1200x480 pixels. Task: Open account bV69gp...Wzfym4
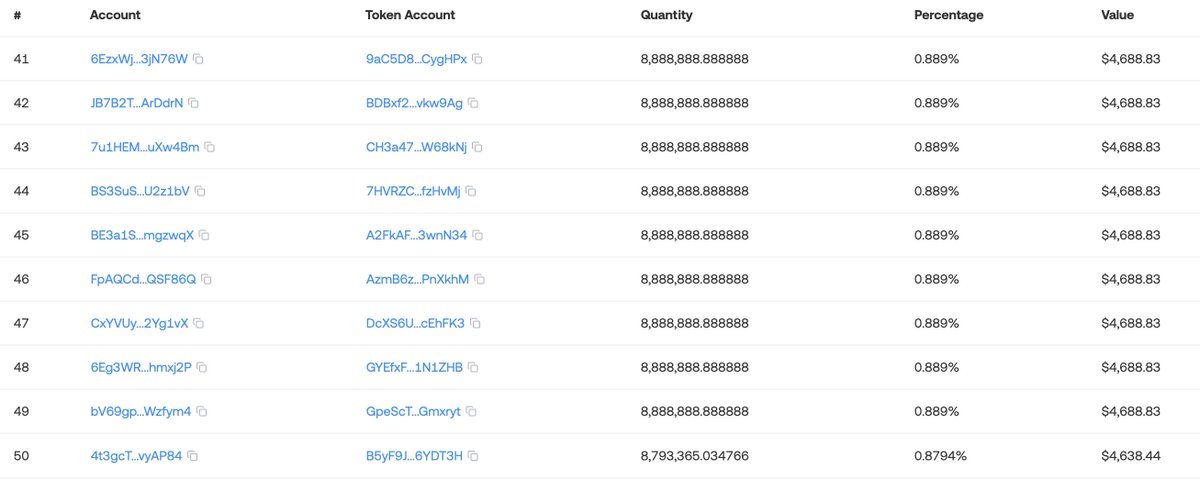point(140,411)
